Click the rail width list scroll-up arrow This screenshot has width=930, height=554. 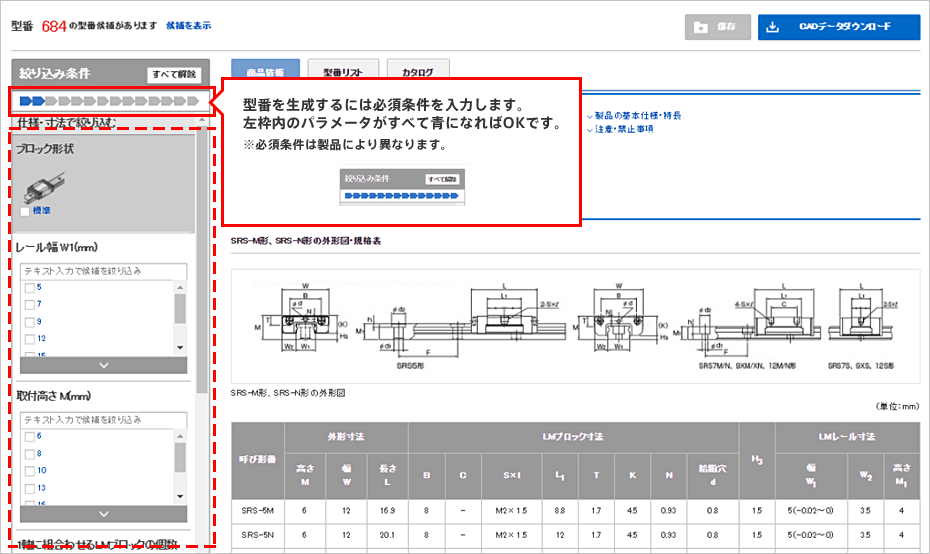[180, 287]
